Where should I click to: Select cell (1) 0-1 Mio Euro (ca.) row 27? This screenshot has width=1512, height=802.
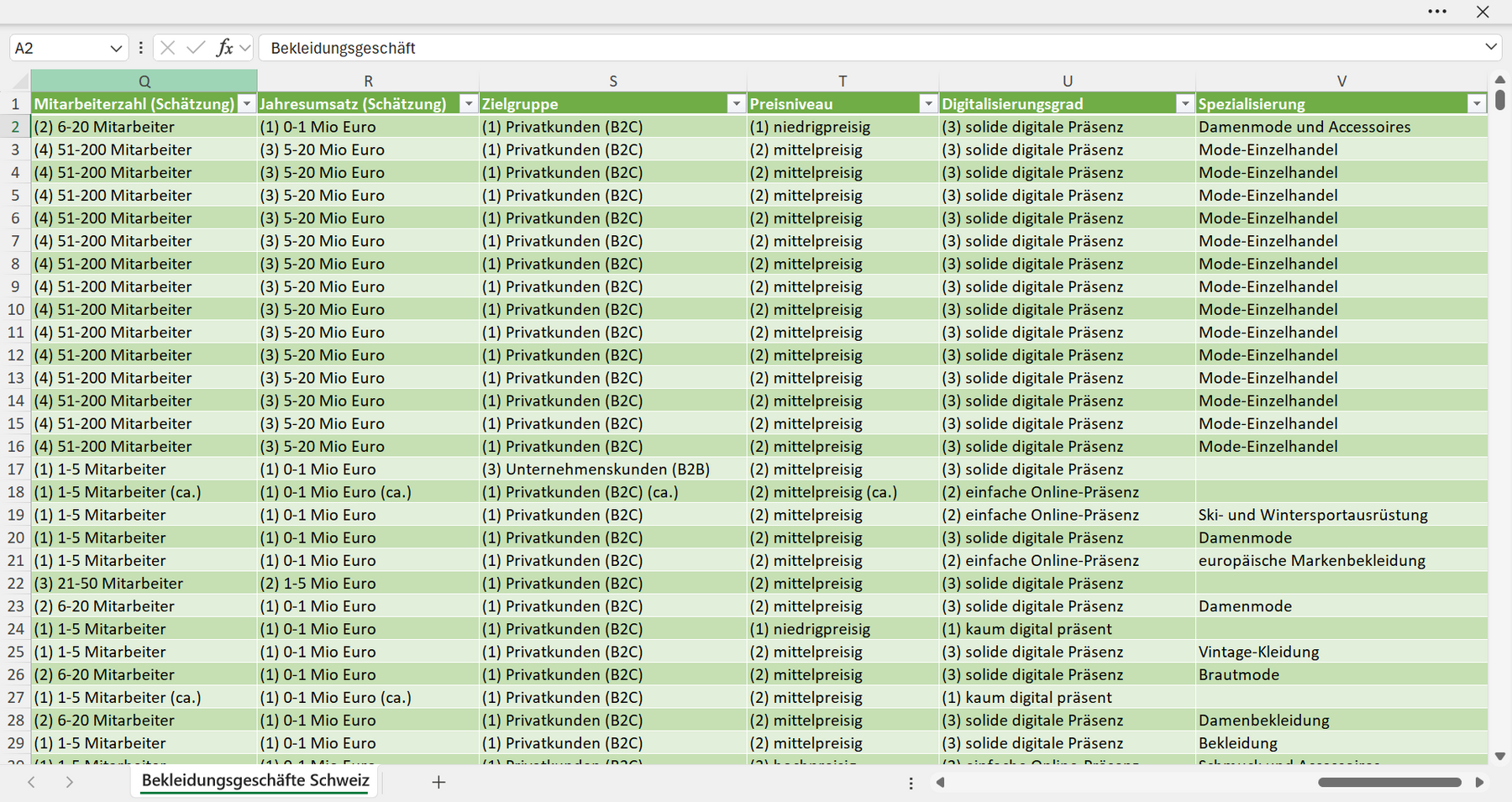368,697
